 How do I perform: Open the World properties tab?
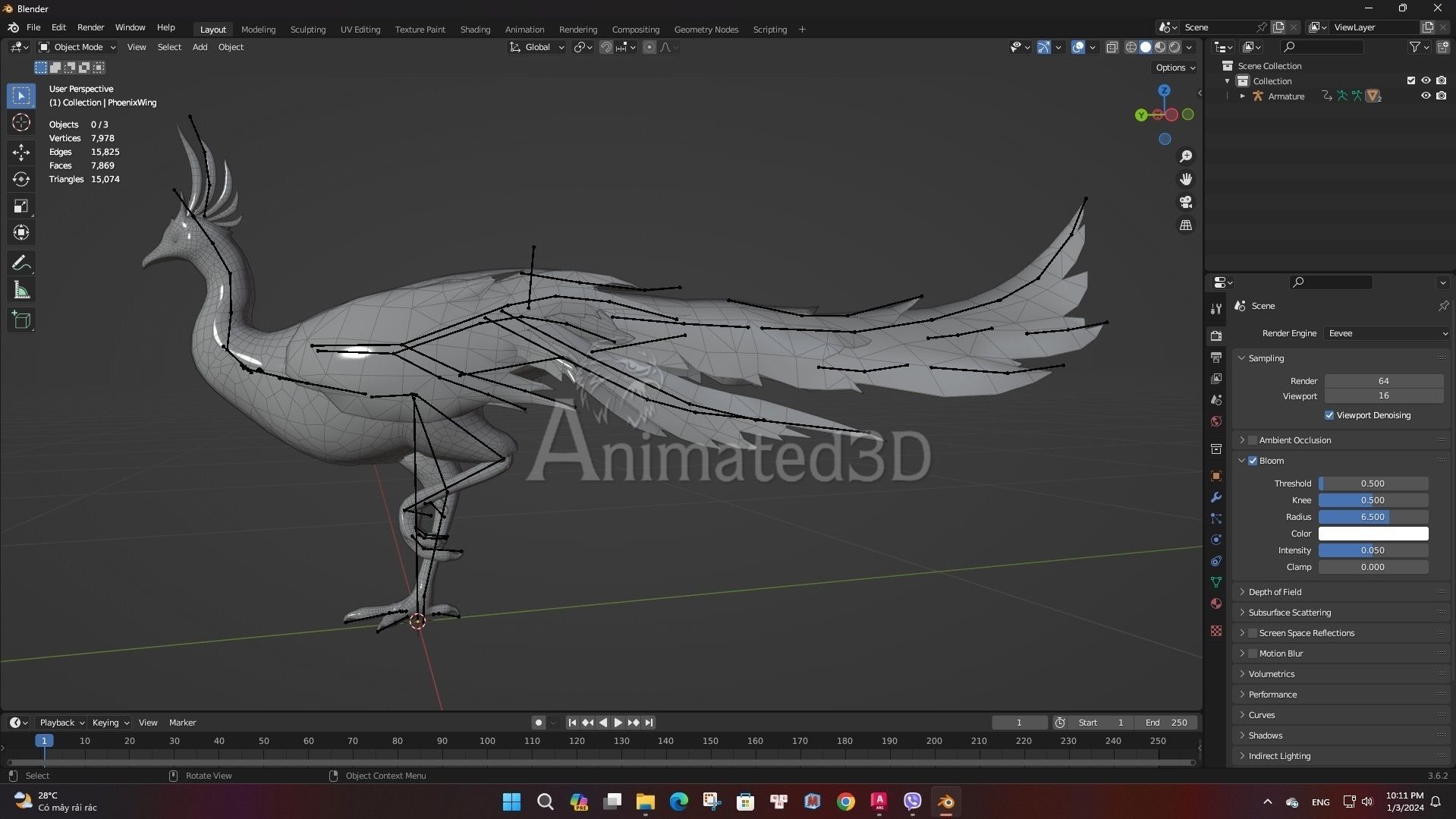1216,421
